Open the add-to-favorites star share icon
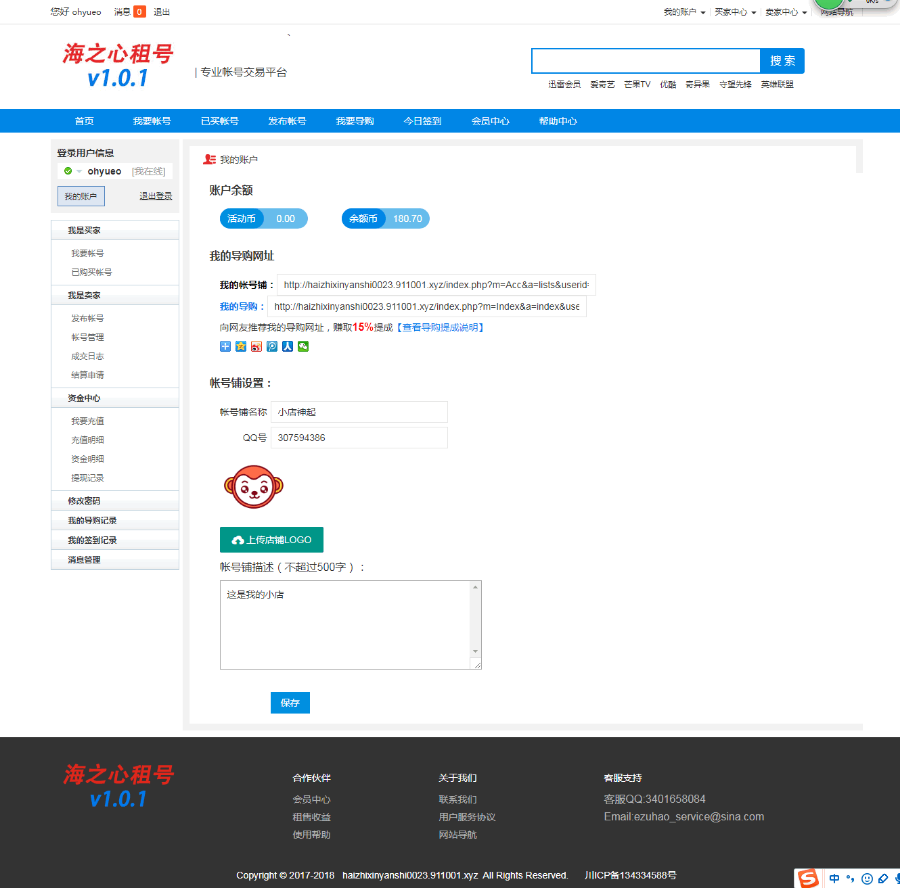 pos(240,346)
